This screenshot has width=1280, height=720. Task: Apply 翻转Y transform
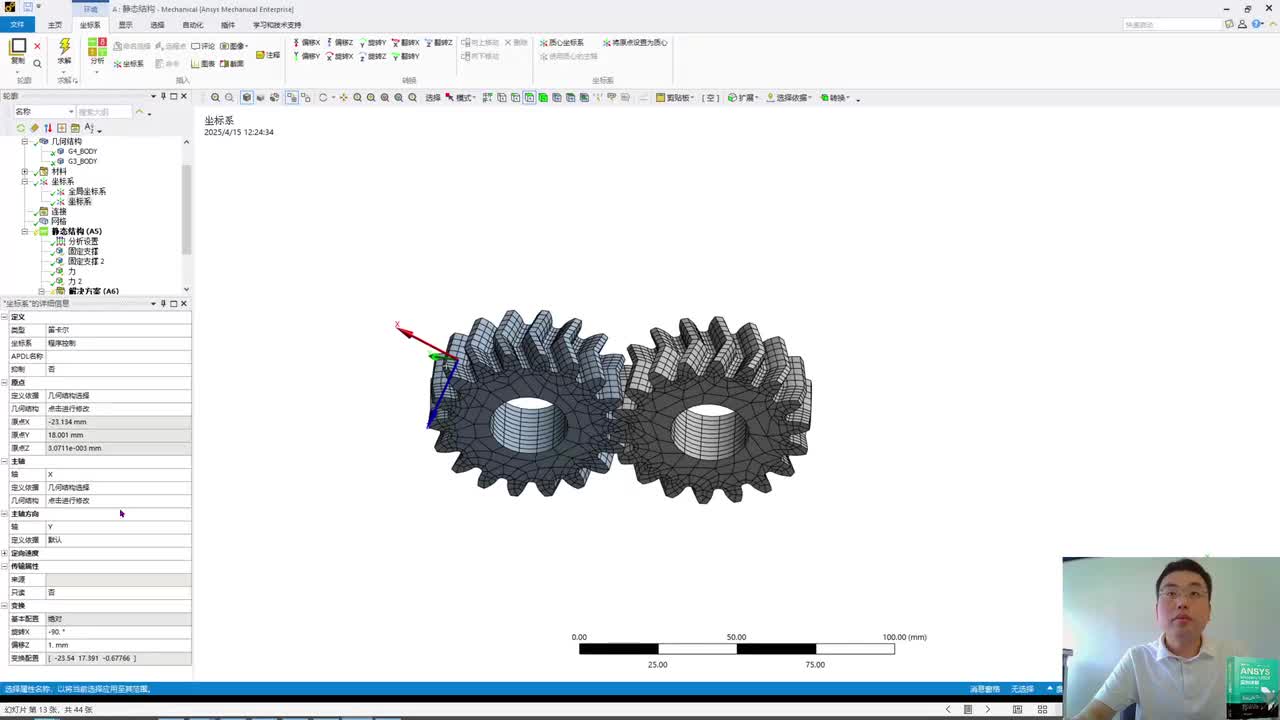tap(406, 56)
